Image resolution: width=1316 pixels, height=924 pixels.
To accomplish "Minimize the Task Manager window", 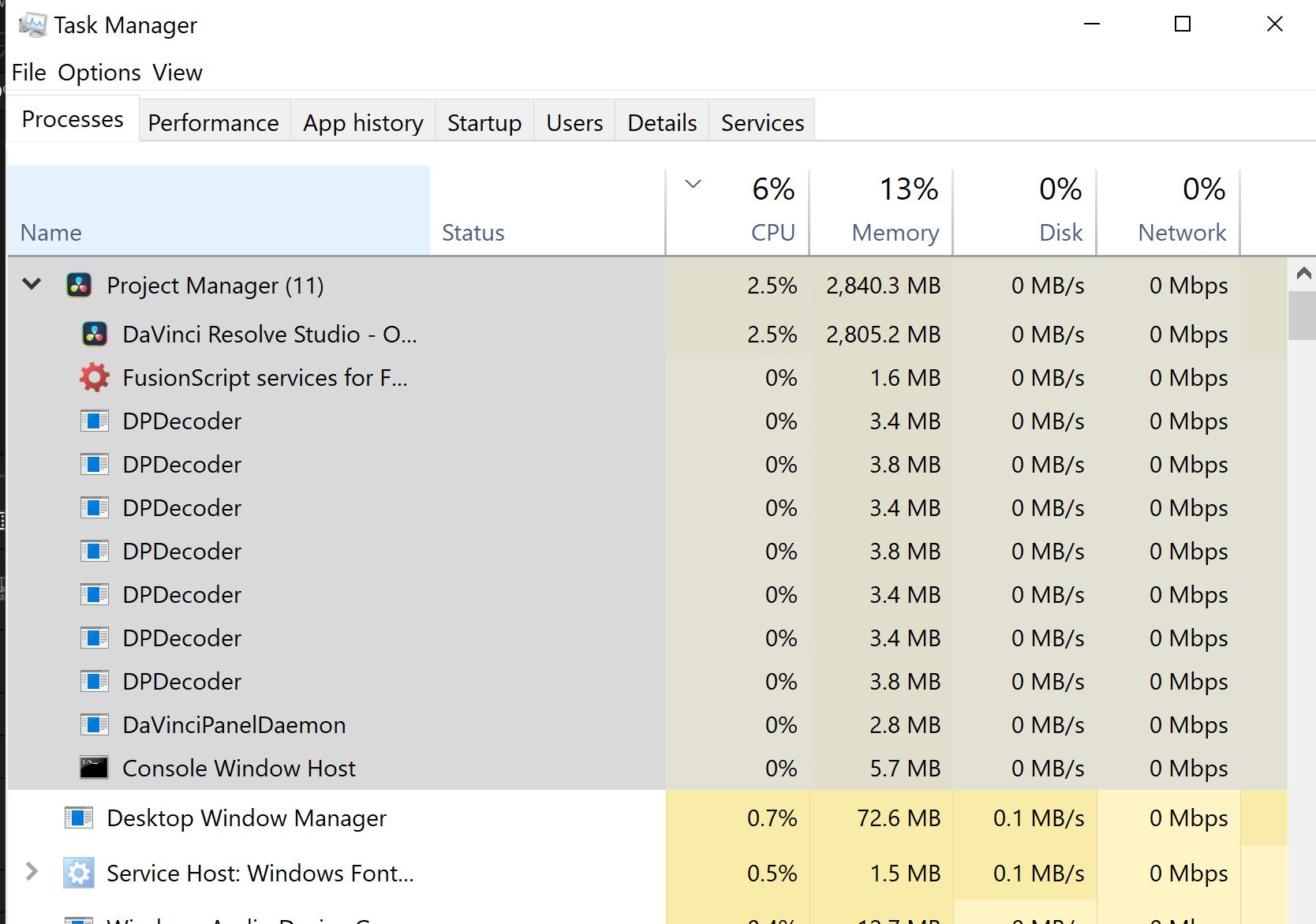I will pyautogui.click(x=1092, y=24).
